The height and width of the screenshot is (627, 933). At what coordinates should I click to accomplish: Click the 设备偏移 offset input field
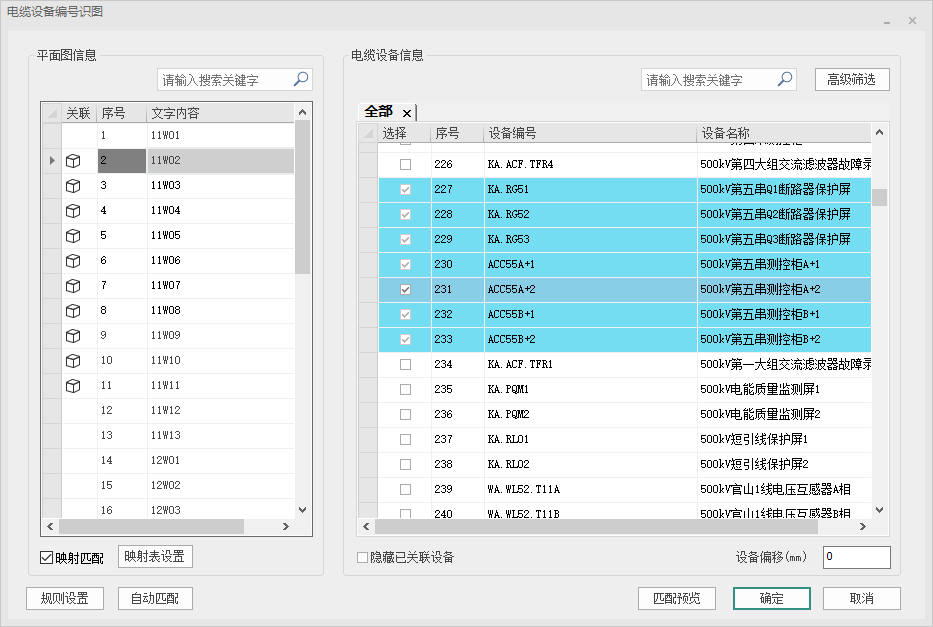pyautogui.click(x=856, y=557)
